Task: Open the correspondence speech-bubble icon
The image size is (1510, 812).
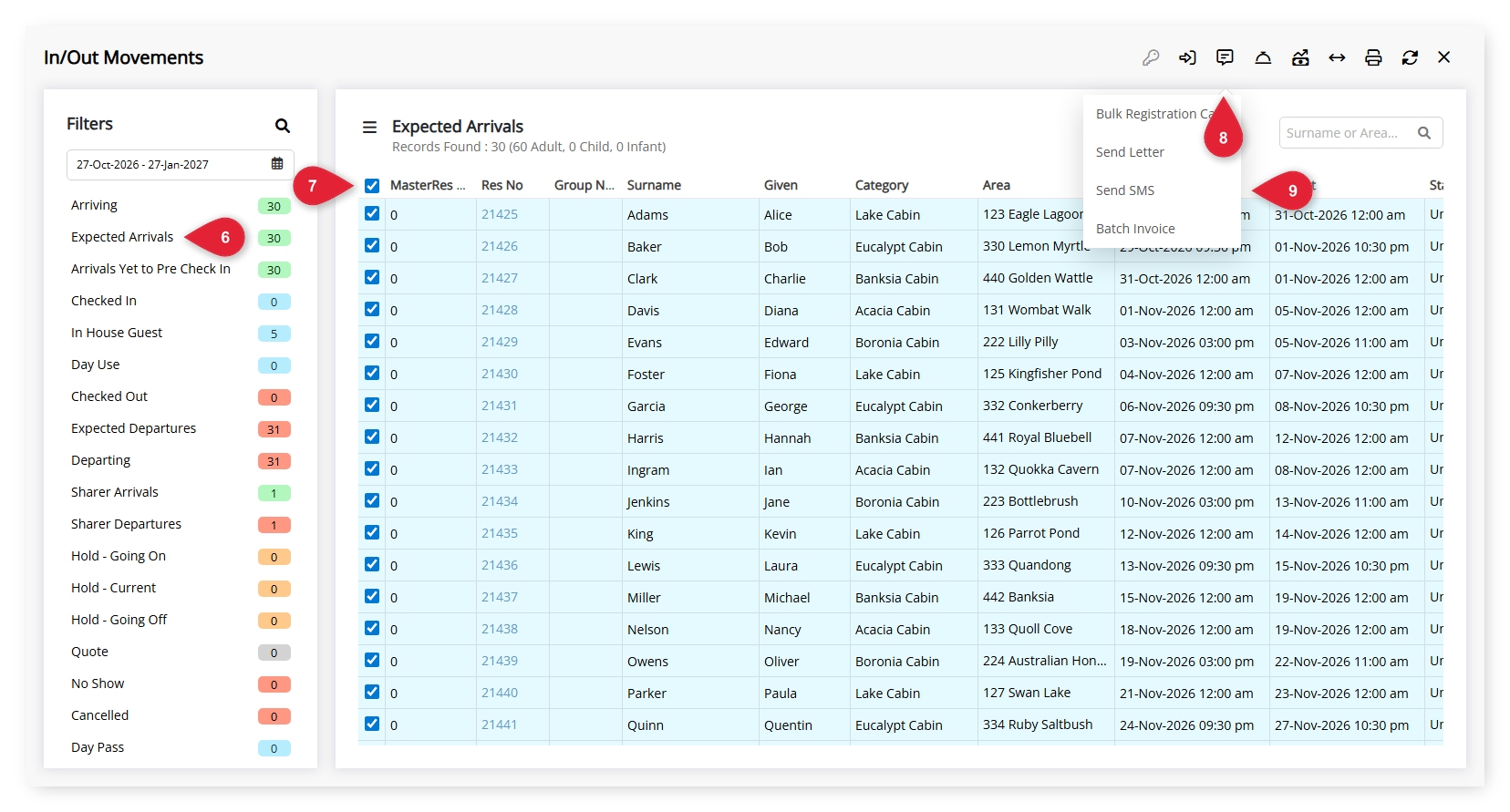Action: 1225,57
